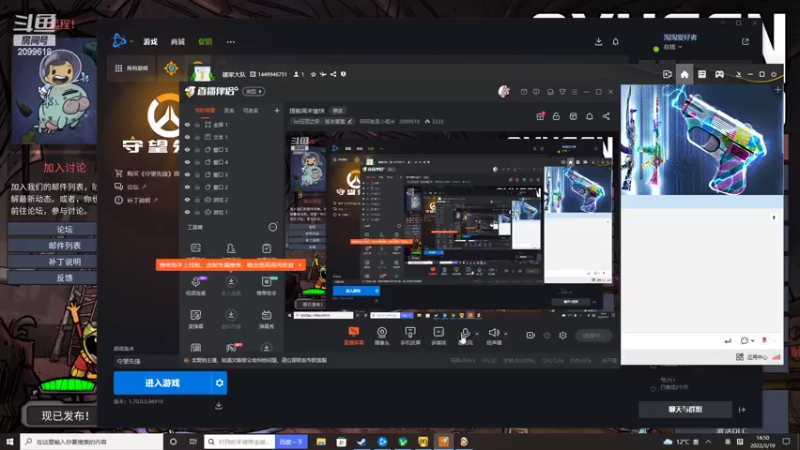Toggle visibility of 游戏 1 source
The width and height of the screenshot is (800, 450).
(187, 212)
